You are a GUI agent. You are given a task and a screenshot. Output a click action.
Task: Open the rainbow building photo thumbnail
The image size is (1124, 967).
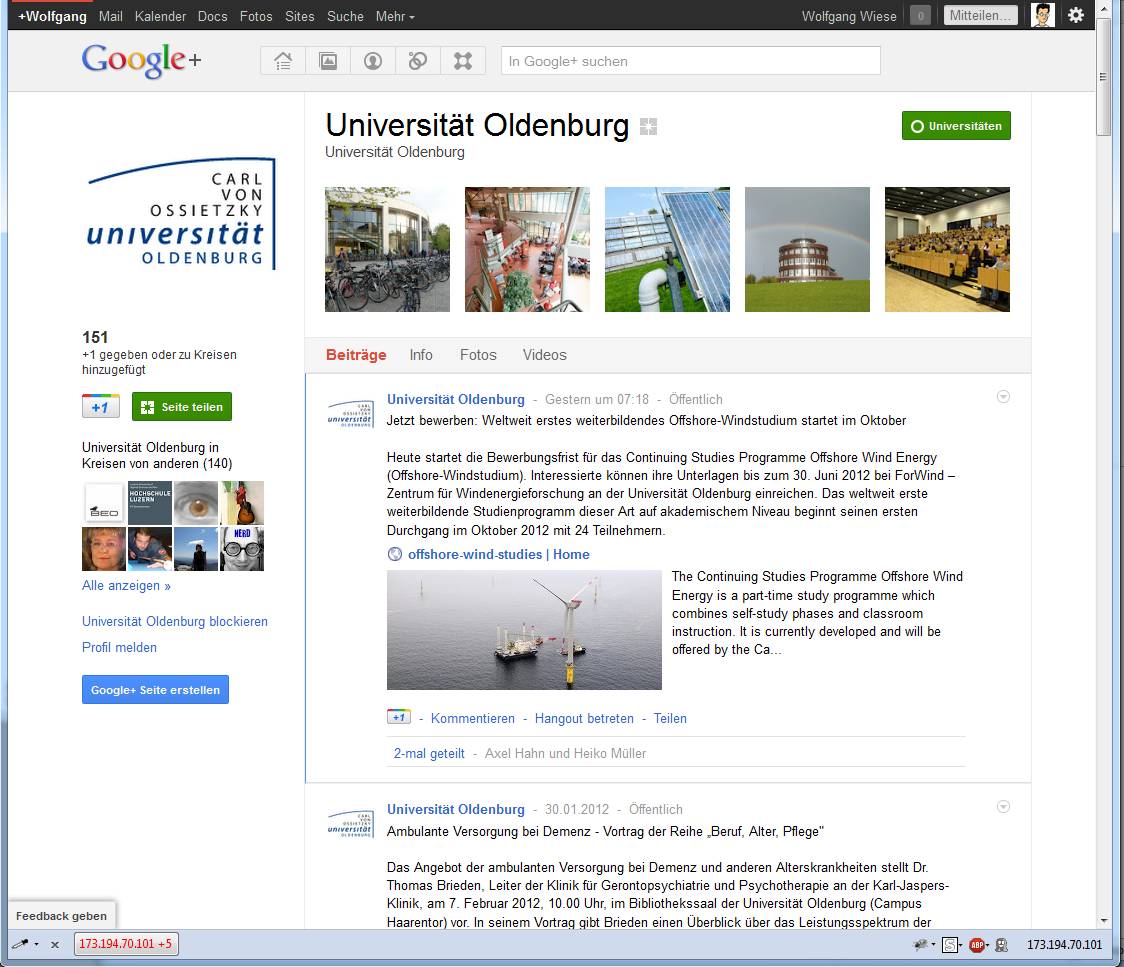pyautogui.click(x=807, y=249)
